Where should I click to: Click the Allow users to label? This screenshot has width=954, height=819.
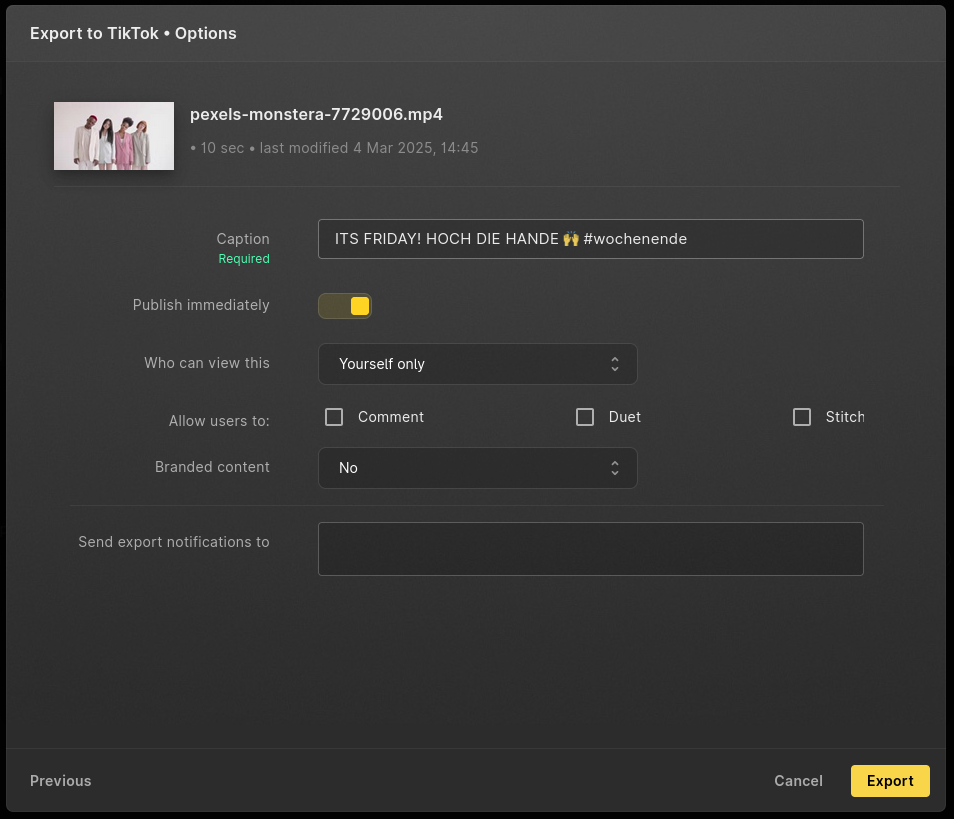pos(219,421)
